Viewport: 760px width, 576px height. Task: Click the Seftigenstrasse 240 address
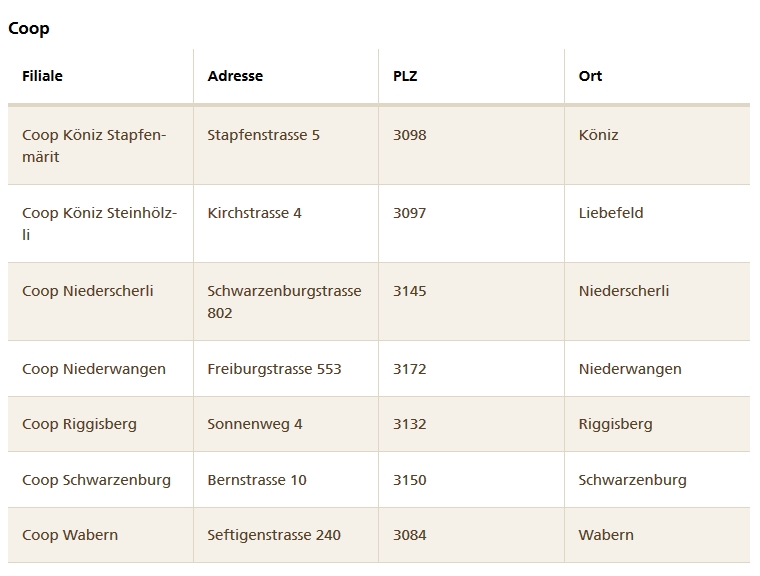[x=274, y=535]
